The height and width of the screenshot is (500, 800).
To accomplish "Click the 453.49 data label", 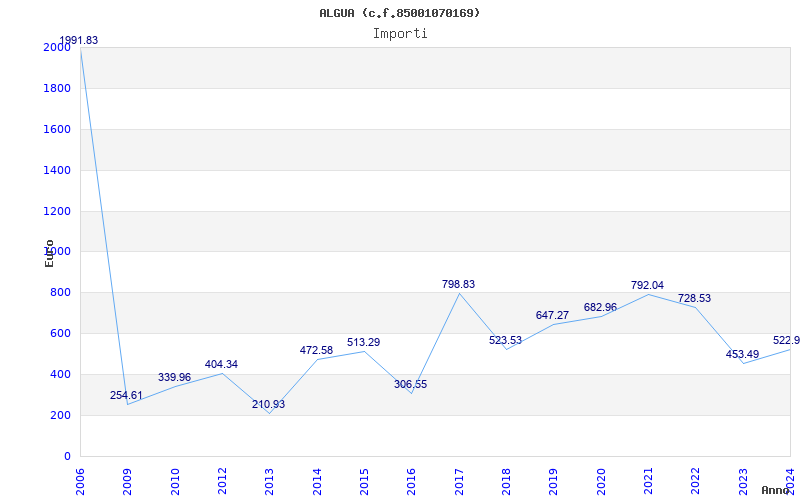I will pyautogui.click(x=742, y=355).
